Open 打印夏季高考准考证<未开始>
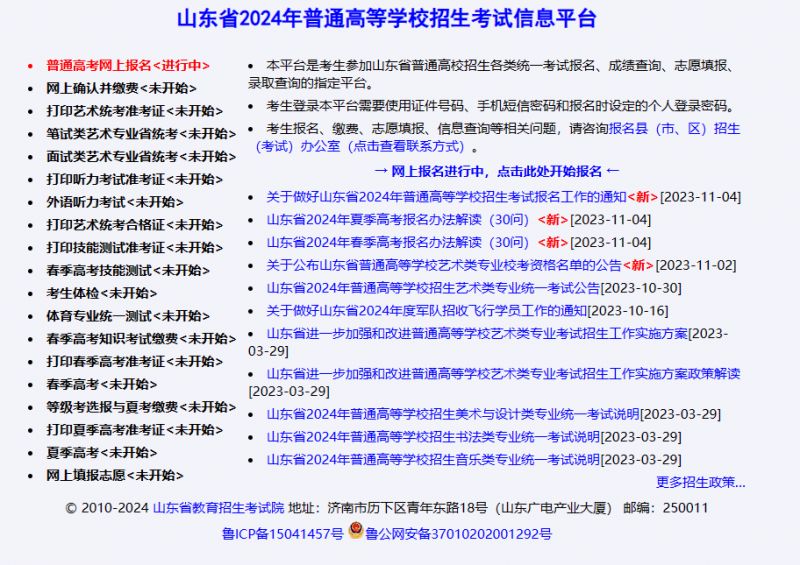This screenshot has width=800, height=565. pyautogui.click(x=134, y=430)
